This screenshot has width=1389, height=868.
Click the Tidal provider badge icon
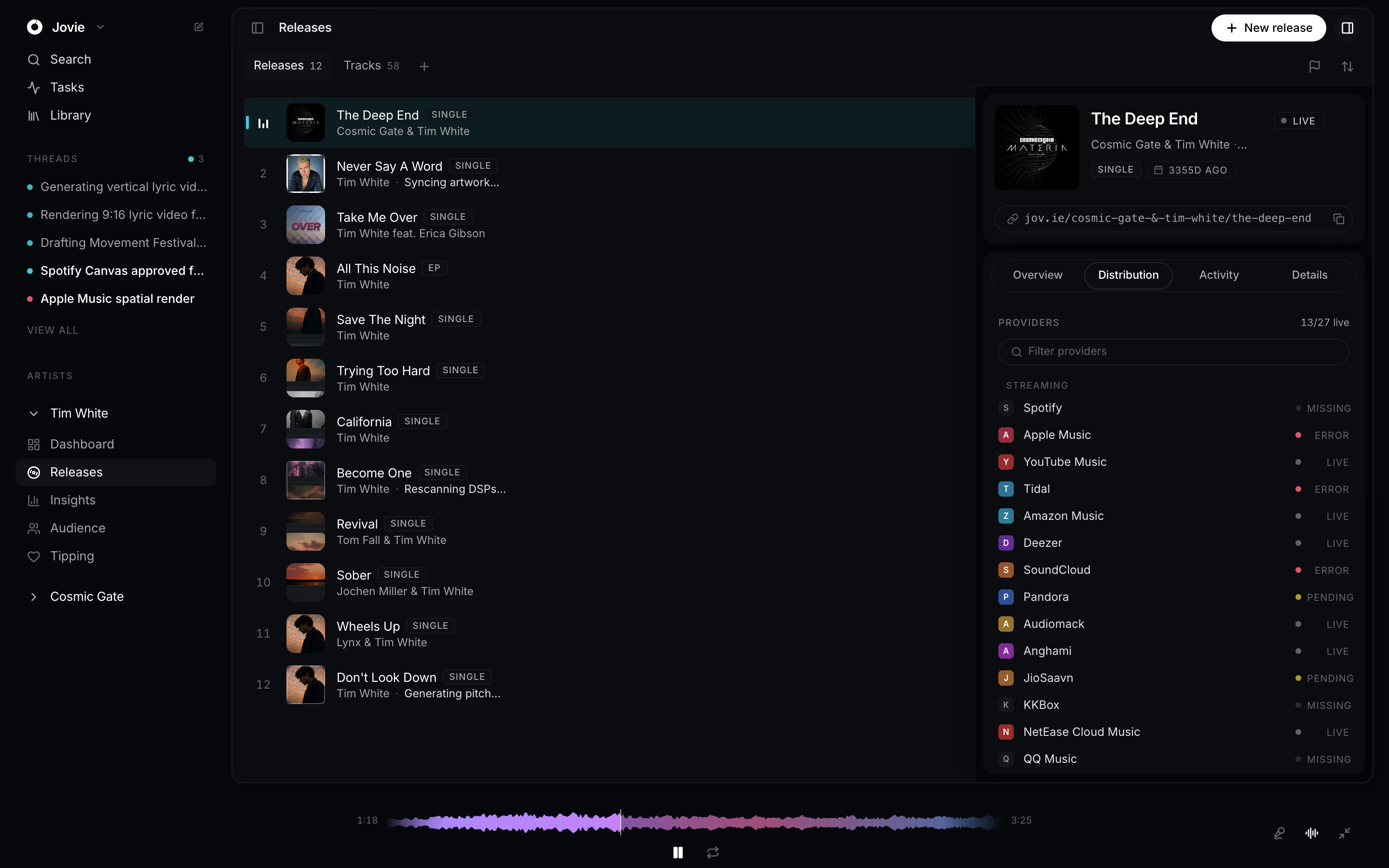point(1006,489)
